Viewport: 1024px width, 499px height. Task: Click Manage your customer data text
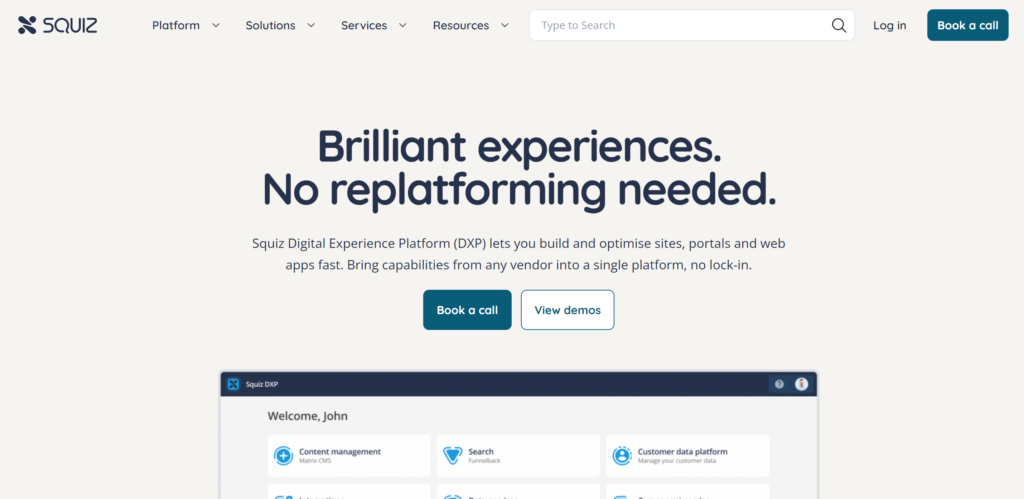(x=677, y=460)
